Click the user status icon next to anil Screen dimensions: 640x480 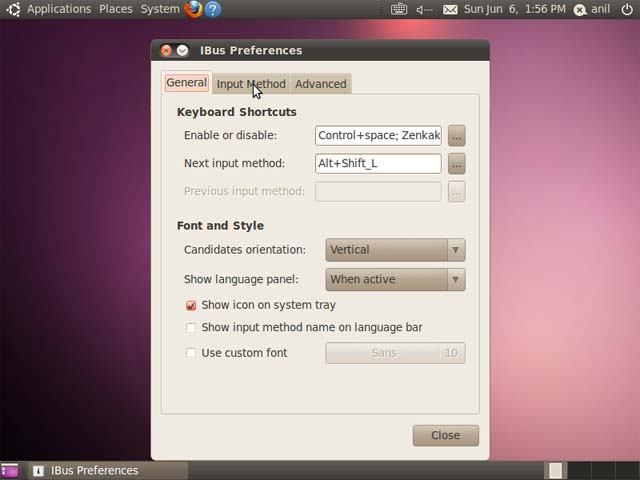(x=580, y=9)
